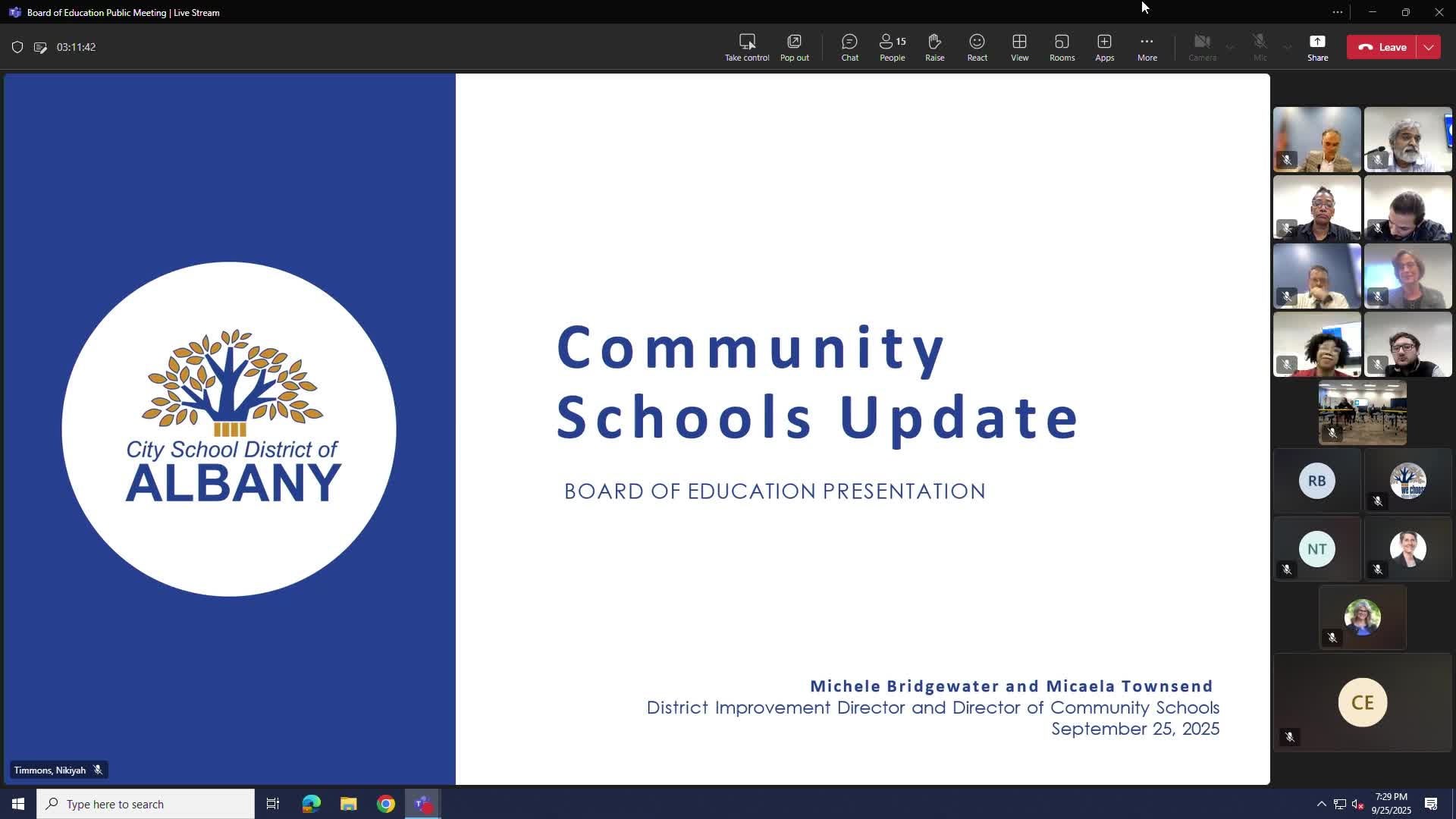
Task: Open the Apps panel
Action: click(1104, 47)
